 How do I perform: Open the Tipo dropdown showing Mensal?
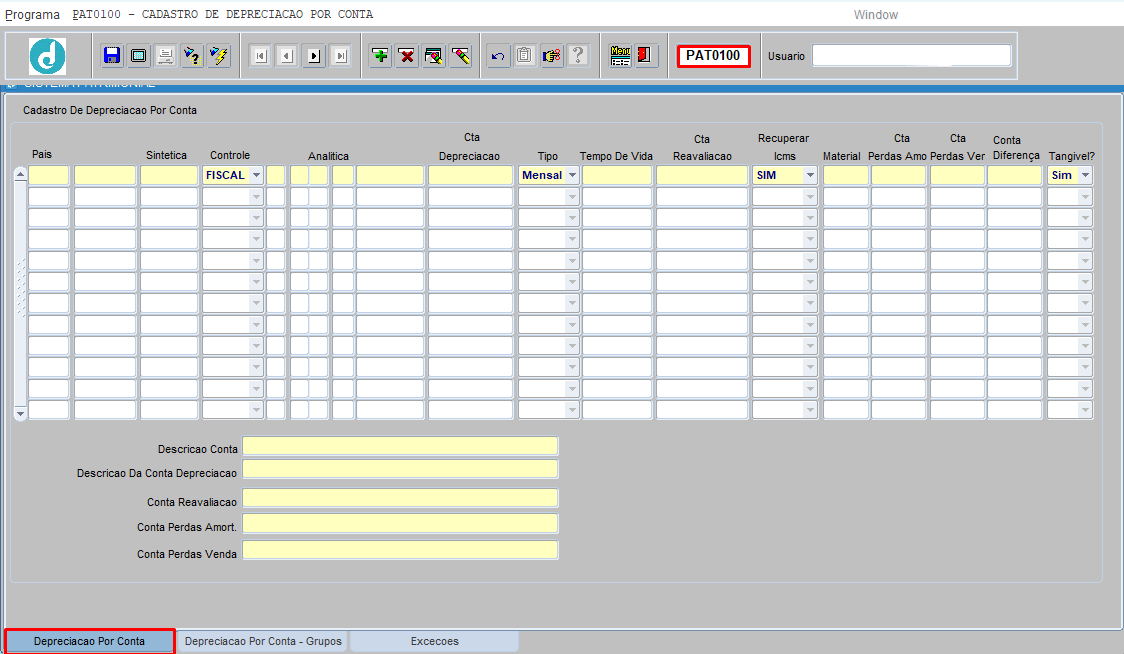tap(572, 175)
